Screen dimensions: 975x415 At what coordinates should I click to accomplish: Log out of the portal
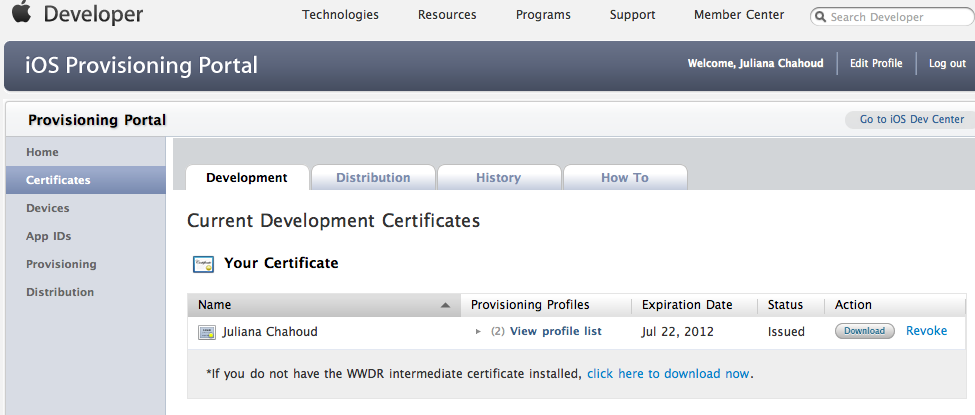tap(947, 63)
